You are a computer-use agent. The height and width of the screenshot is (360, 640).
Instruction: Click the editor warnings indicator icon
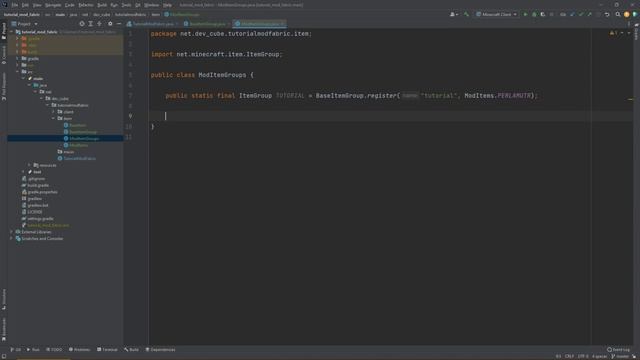coord(613,33)
